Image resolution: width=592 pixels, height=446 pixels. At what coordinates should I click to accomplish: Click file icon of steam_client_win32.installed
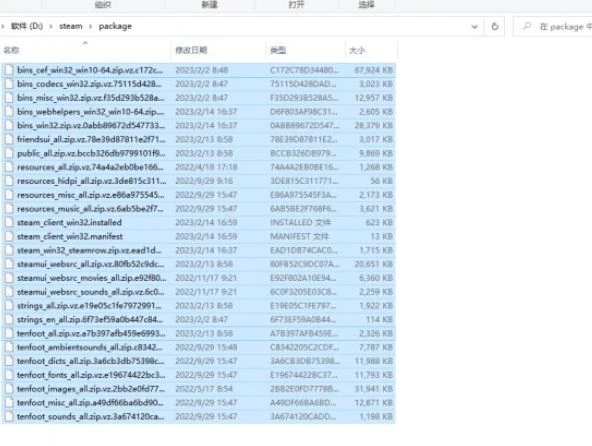9,222
